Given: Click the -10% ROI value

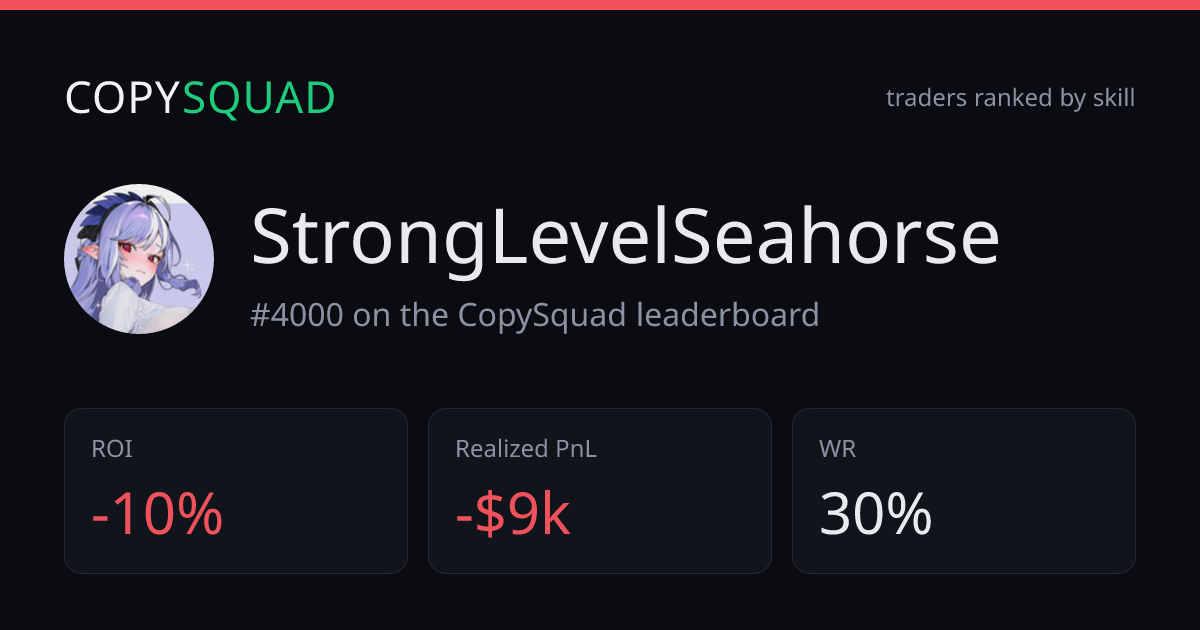Looking at the screenshot, I should pyautogui.click(x=157, y=514).
